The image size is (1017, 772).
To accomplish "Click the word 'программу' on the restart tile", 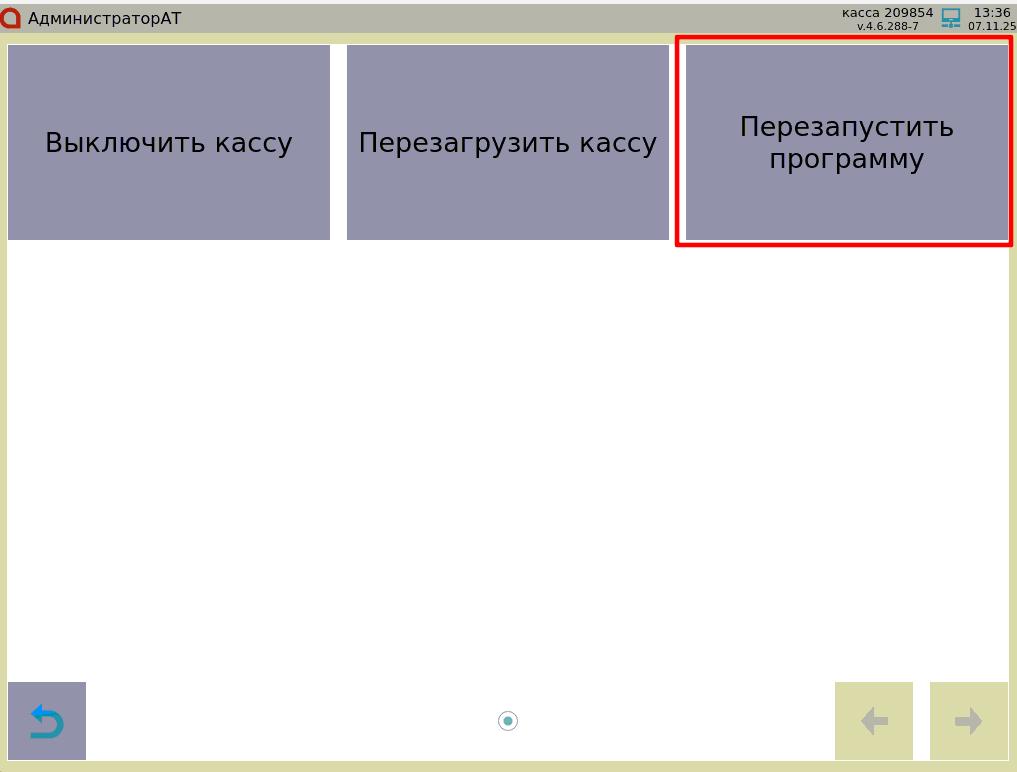I will click(846, 160).
